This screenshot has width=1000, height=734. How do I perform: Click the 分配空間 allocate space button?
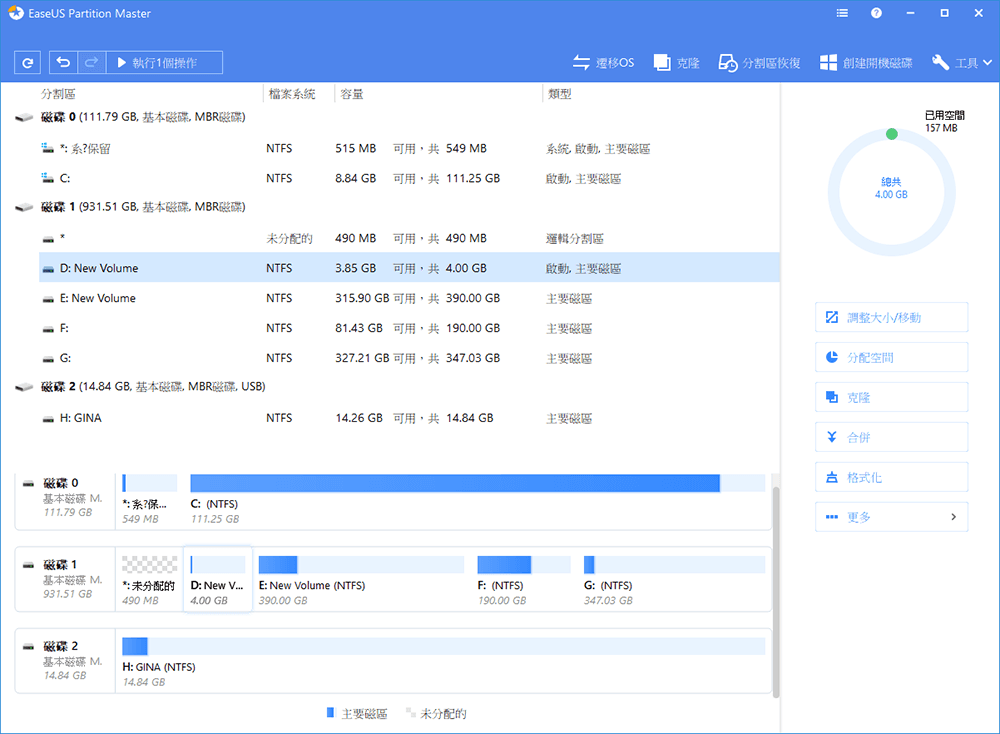tap(892, 357)
